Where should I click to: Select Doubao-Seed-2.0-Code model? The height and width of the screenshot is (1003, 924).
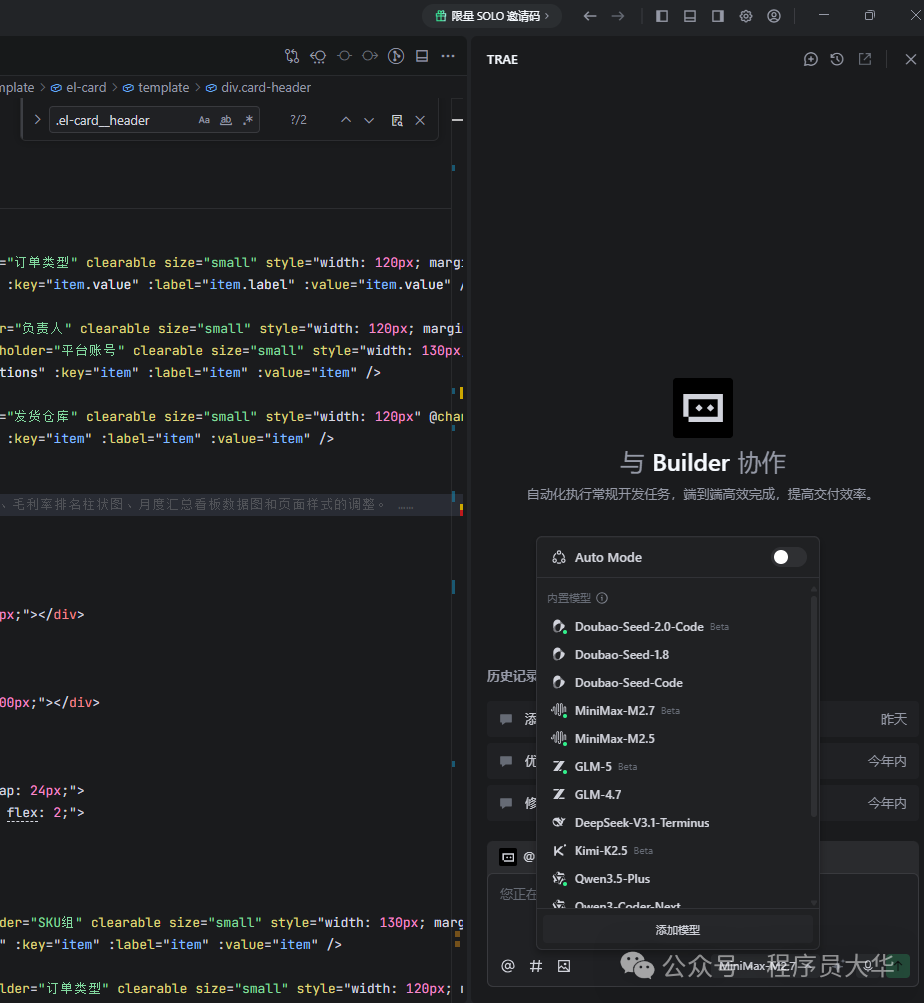tap(639, 627)
